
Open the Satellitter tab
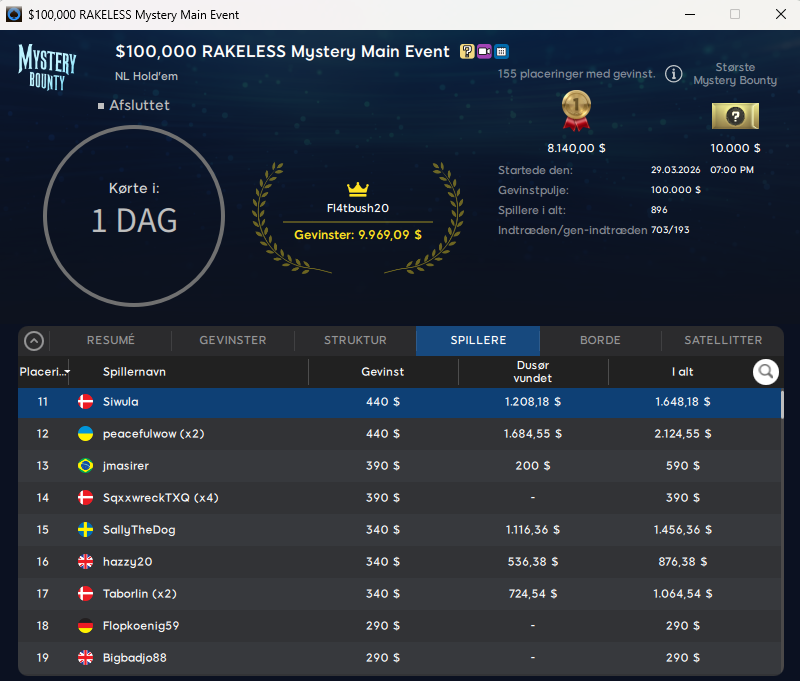723,341
